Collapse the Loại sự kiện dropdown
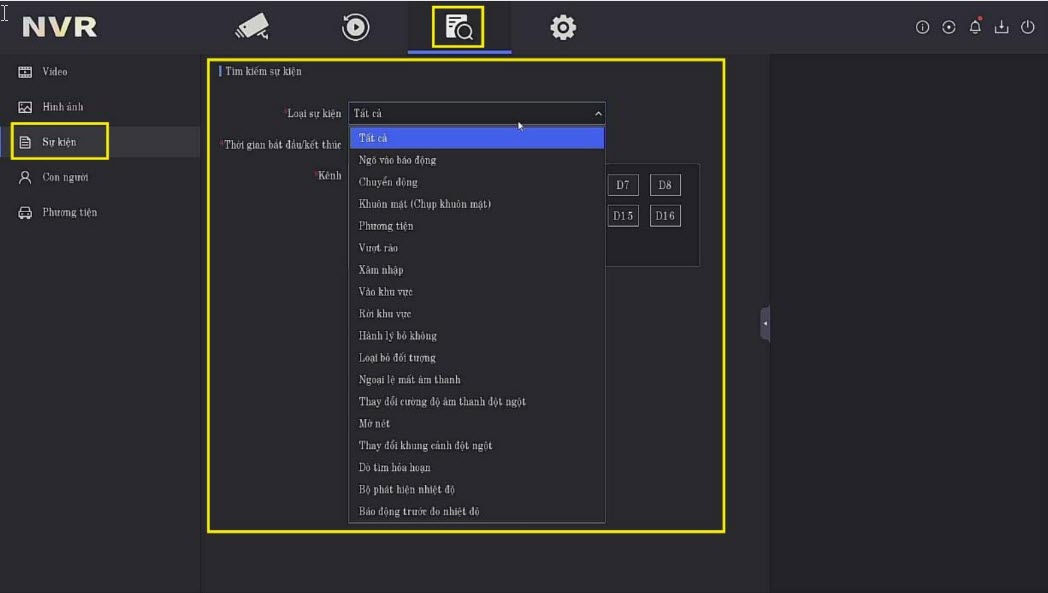Viewport: 1048px width, 593px height. pyautogui.click(x=598, y=114)
